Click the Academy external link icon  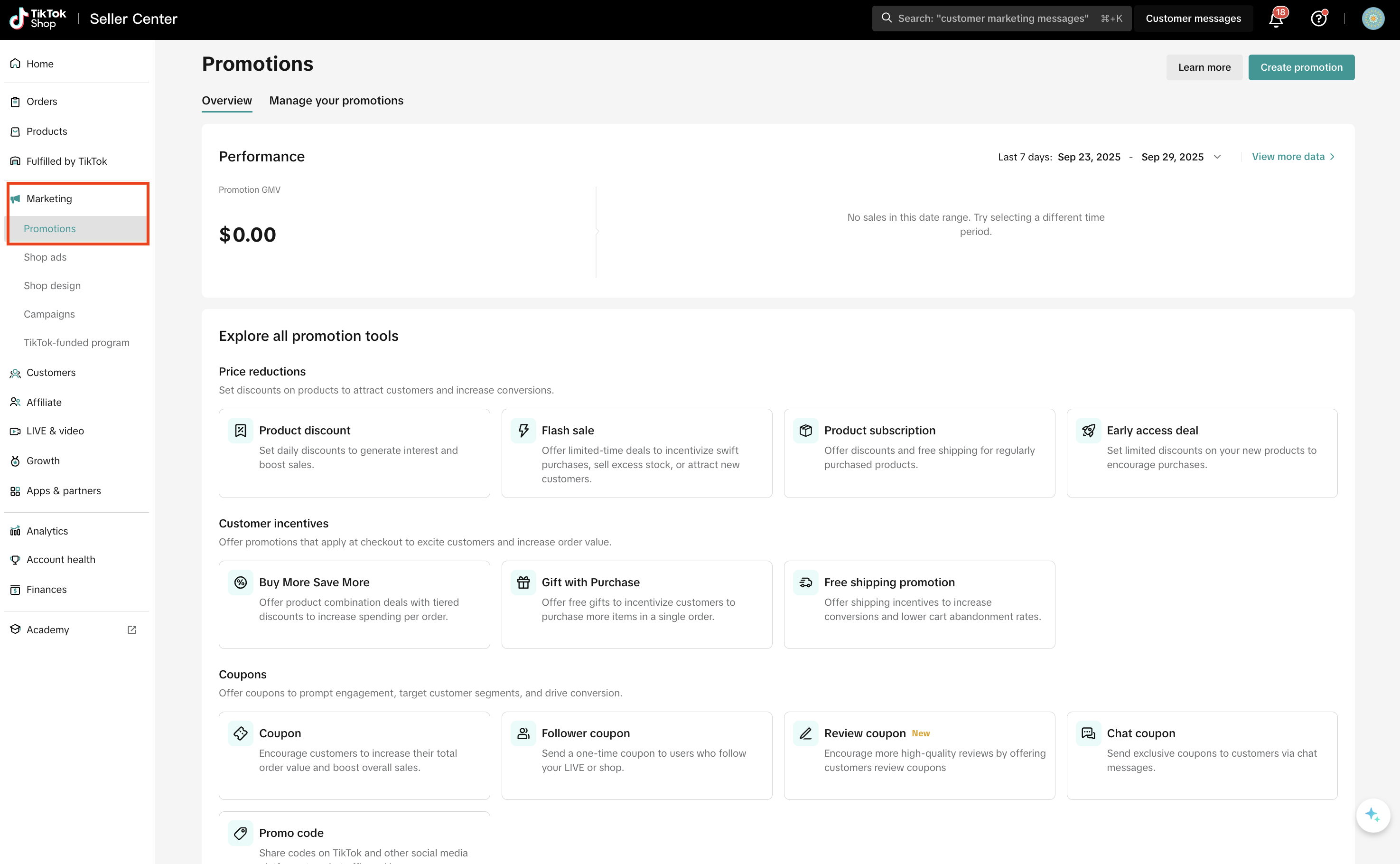(132, 629)
